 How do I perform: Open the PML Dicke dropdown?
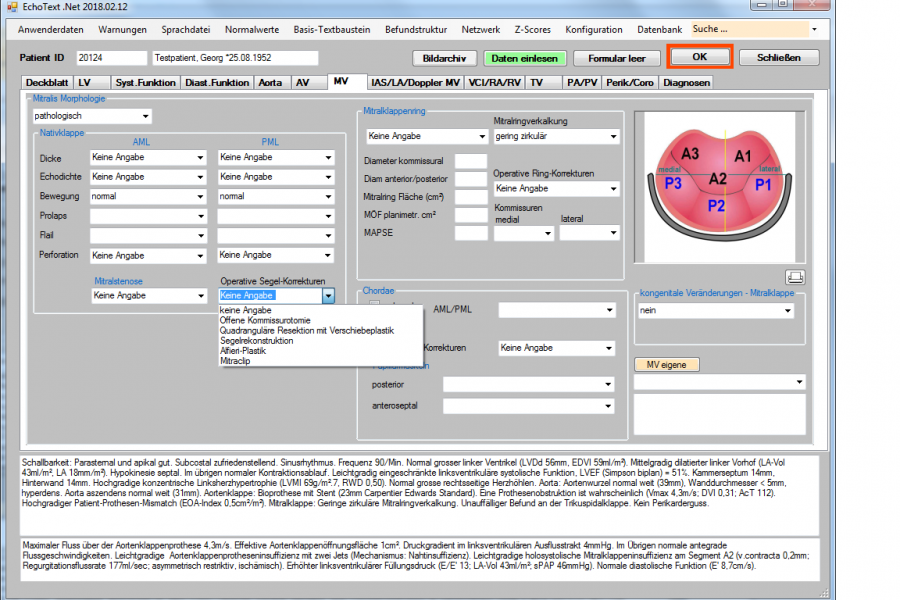pos(276,157)
